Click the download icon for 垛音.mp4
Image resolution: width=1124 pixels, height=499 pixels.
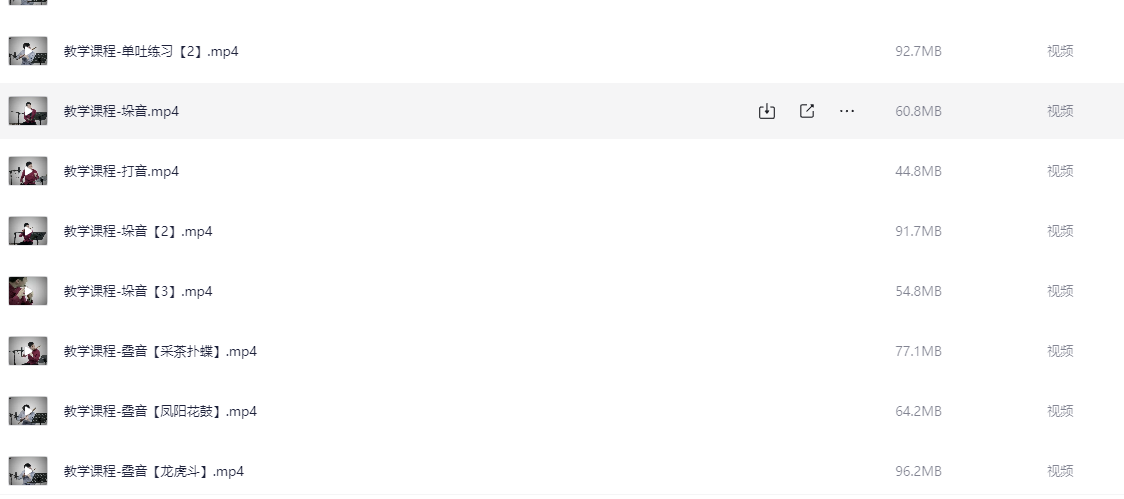coord(766,111)
